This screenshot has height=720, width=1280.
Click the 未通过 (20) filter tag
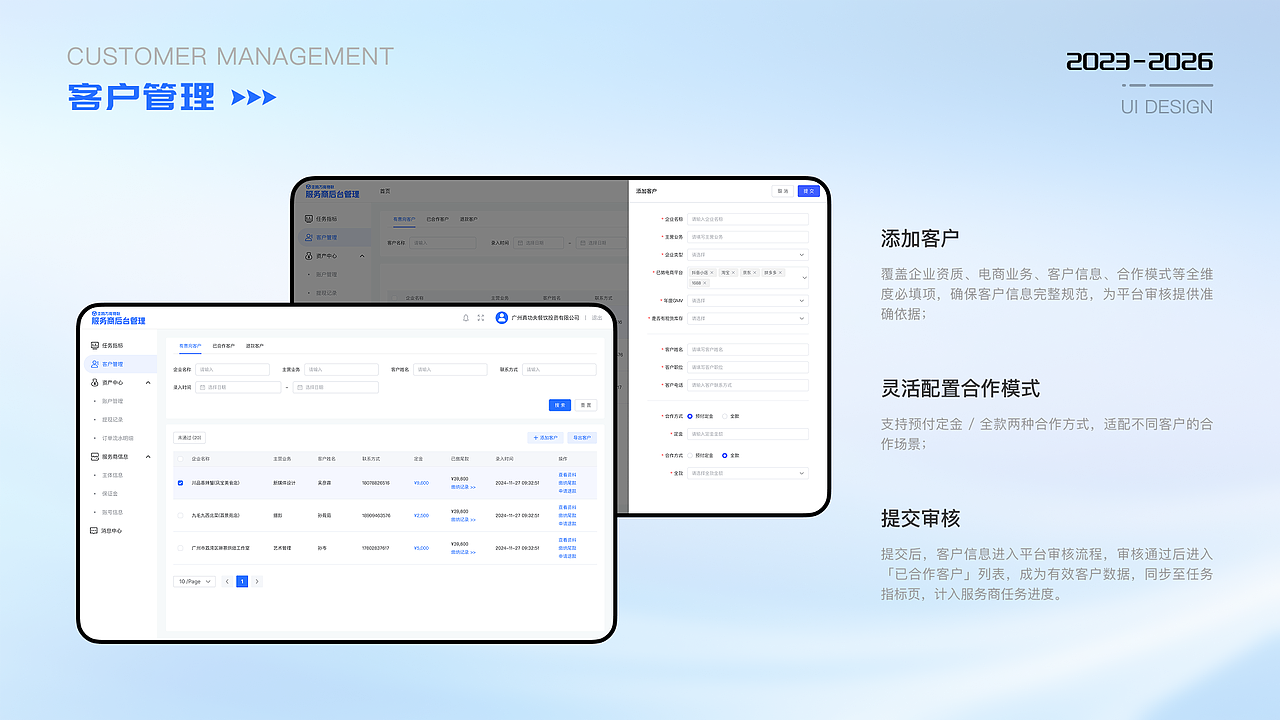(189, 438)
